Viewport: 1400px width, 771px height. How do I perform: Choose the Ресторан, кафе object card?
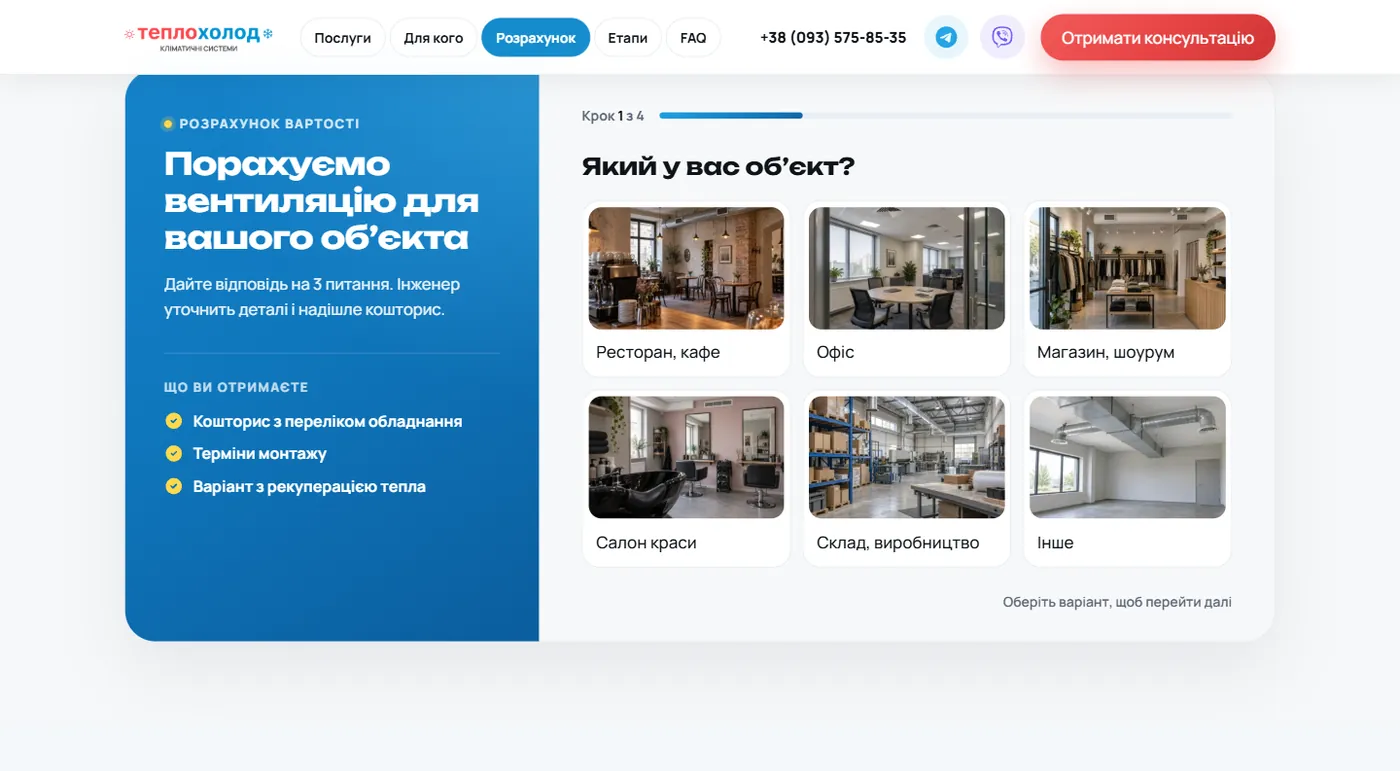[x=686, y=289]
